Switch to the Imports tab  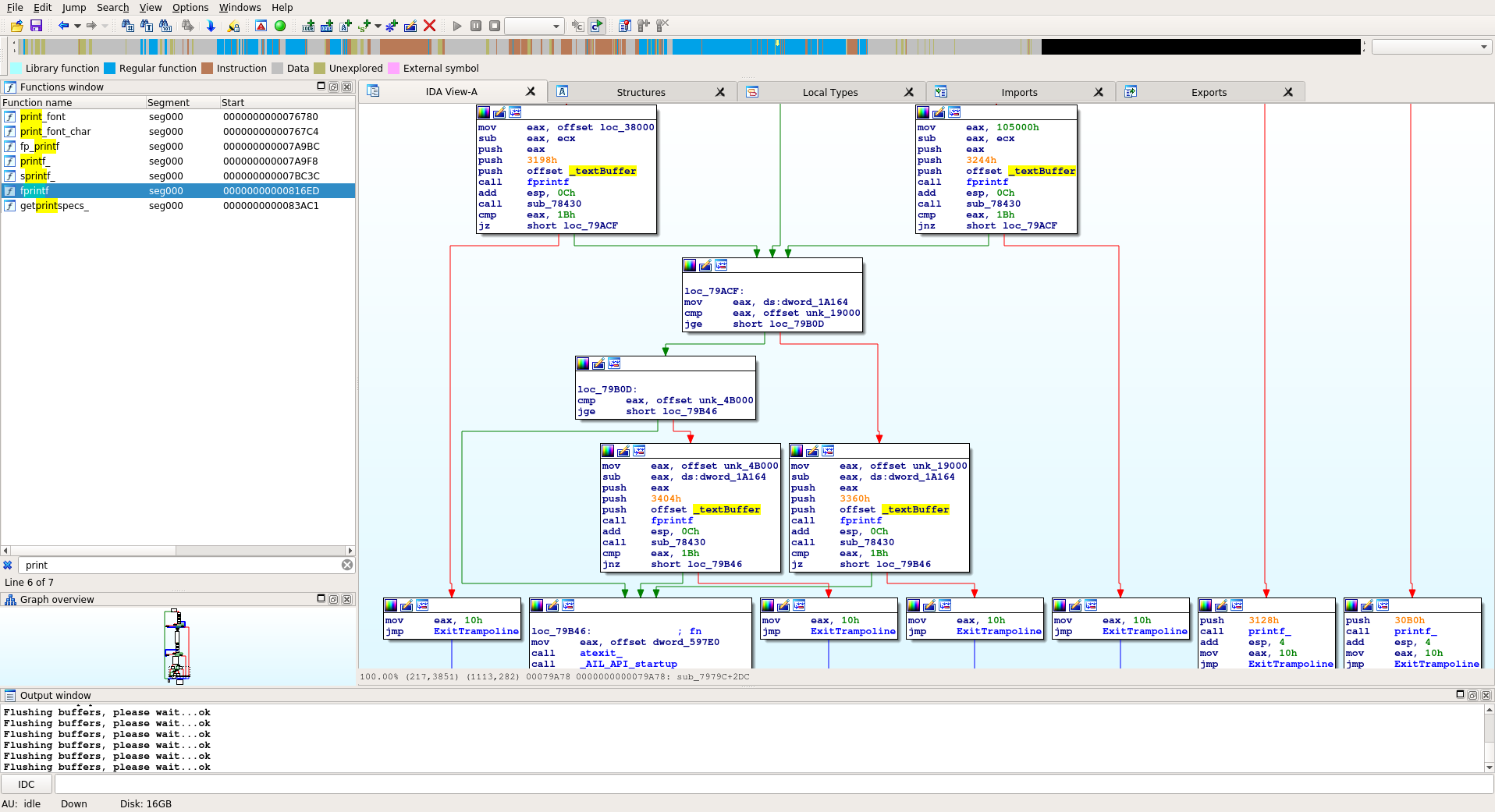1019,92
